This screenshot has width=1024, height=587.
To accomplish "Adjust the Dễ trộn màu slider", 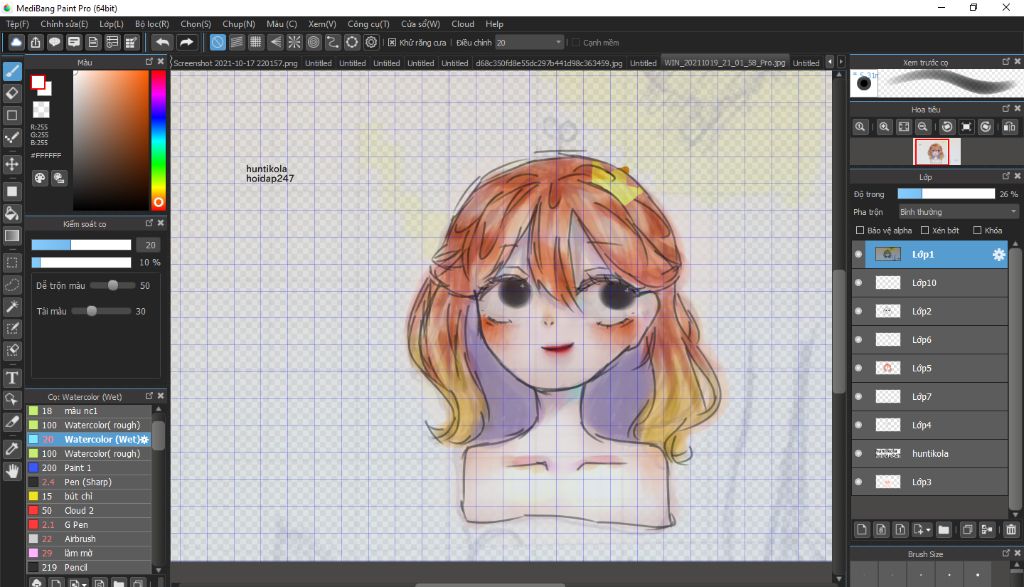I will coord(112,285).
